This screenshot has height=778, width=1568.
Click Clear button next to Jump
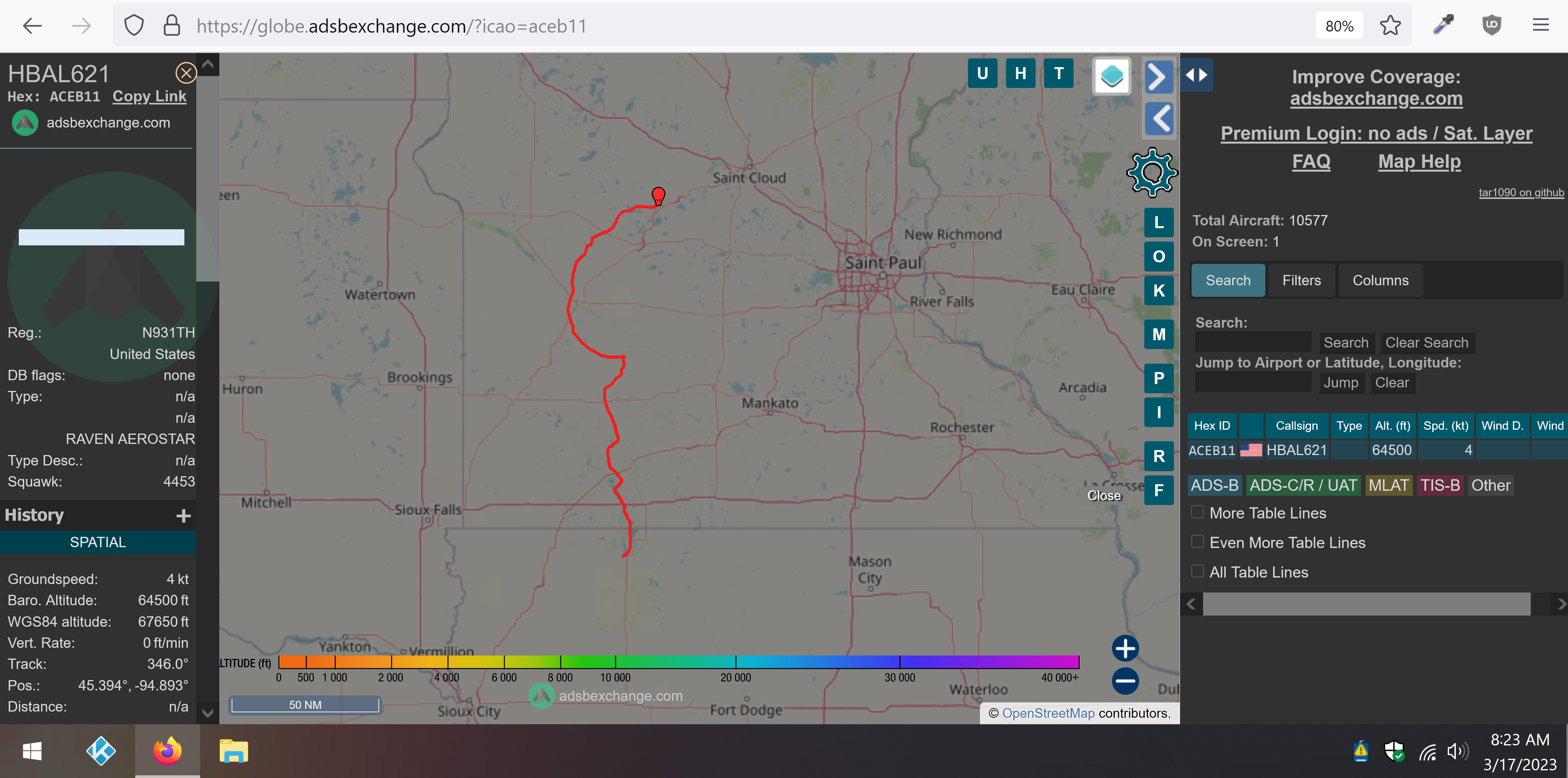coord(1392,382)
